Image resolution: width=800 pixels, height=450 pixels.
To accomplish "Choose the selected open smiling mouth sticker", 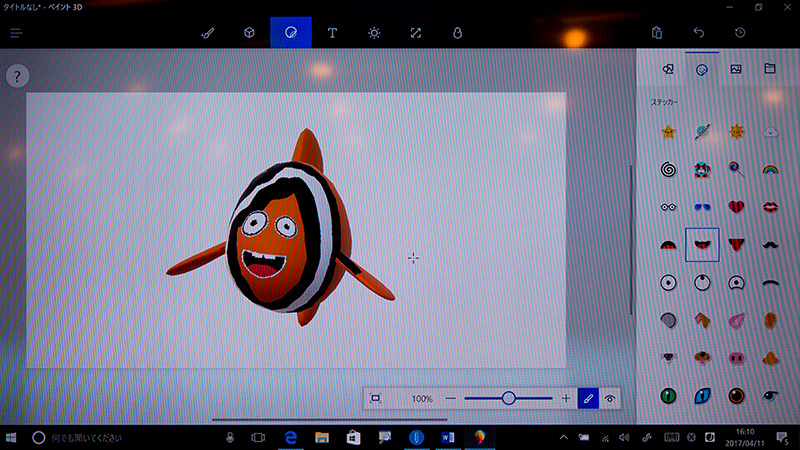I will click(702, 245).
